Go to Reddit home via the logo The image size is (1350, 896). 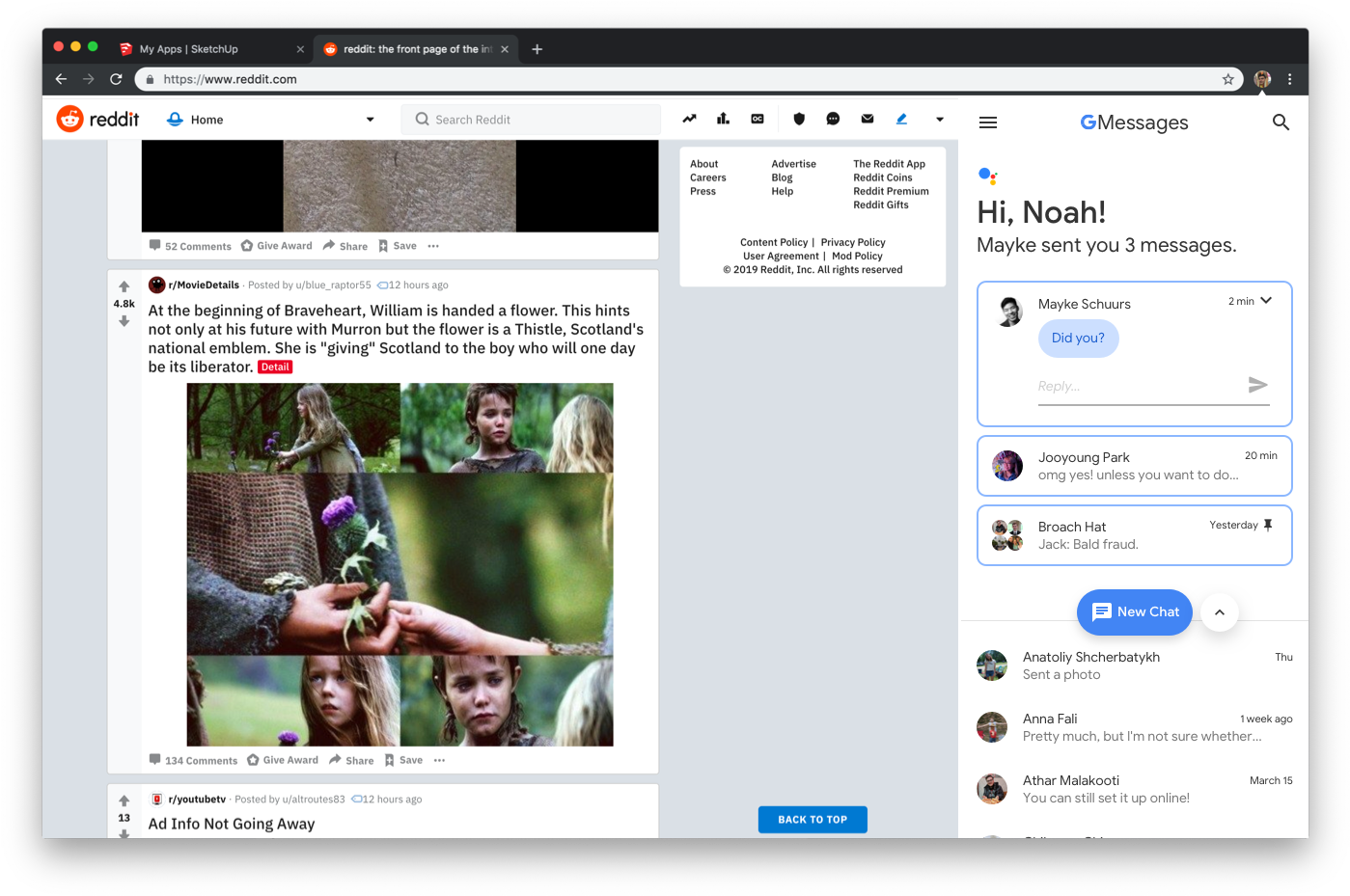[x=97, y=119]
